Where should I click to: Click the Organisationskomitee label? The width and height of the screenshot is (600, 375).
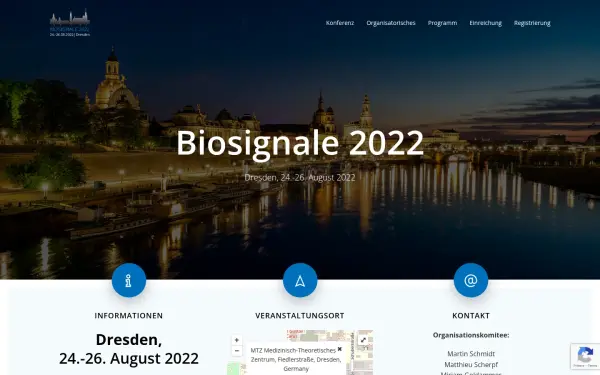(x=471, y=335)
